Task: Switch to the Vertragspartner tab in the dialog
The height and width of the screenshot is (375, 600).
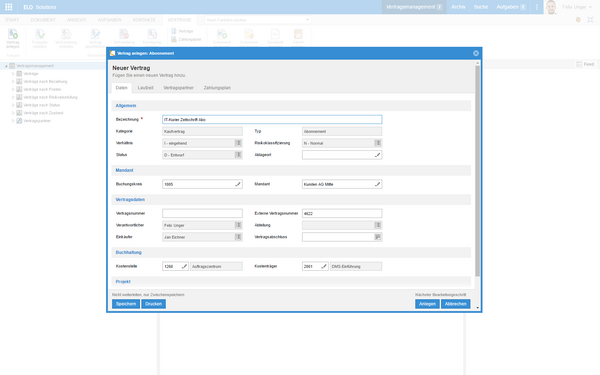Action: point(178,88)
